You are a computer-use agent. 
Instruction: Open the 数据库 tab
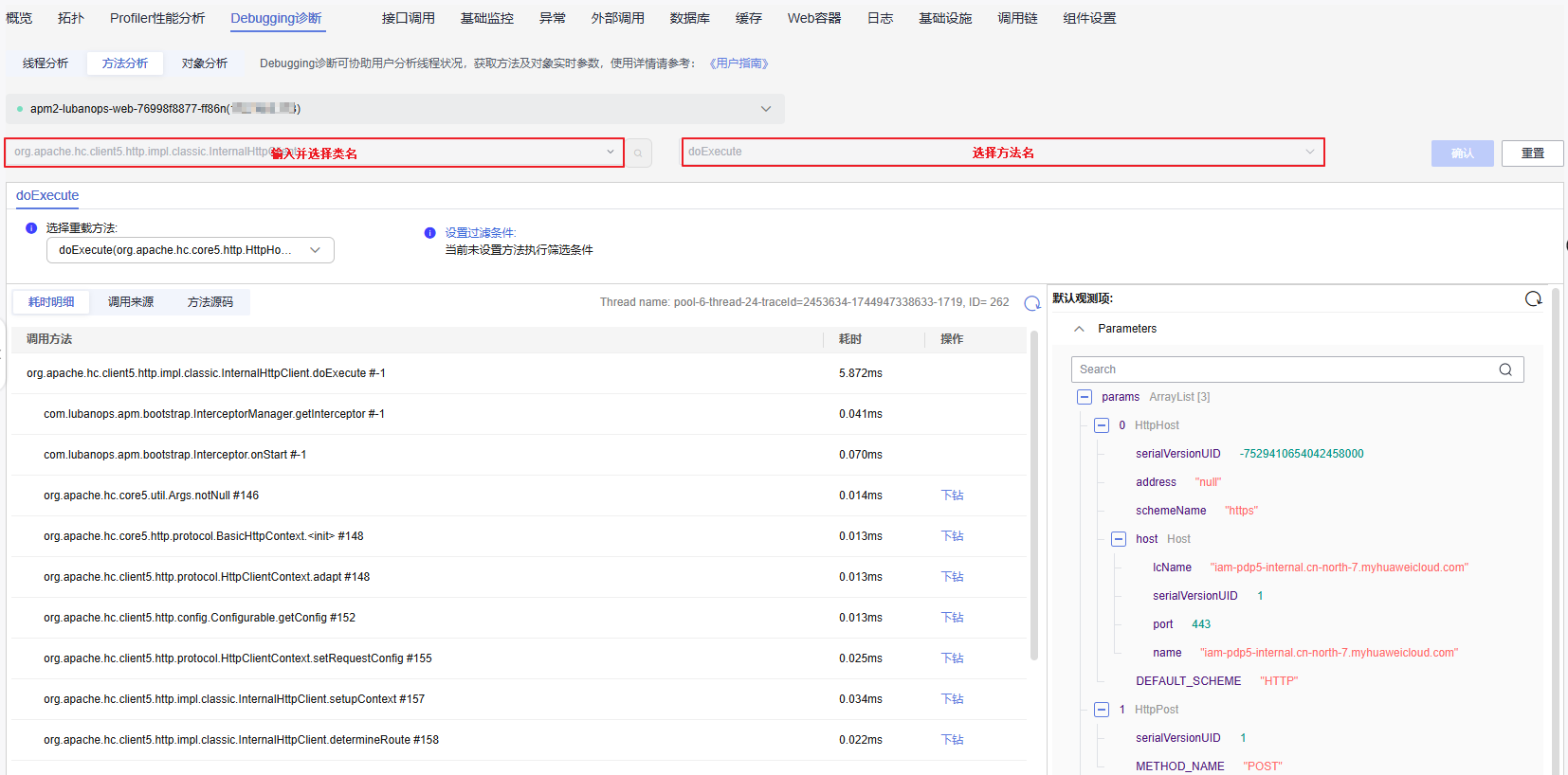tap(690, 18)
